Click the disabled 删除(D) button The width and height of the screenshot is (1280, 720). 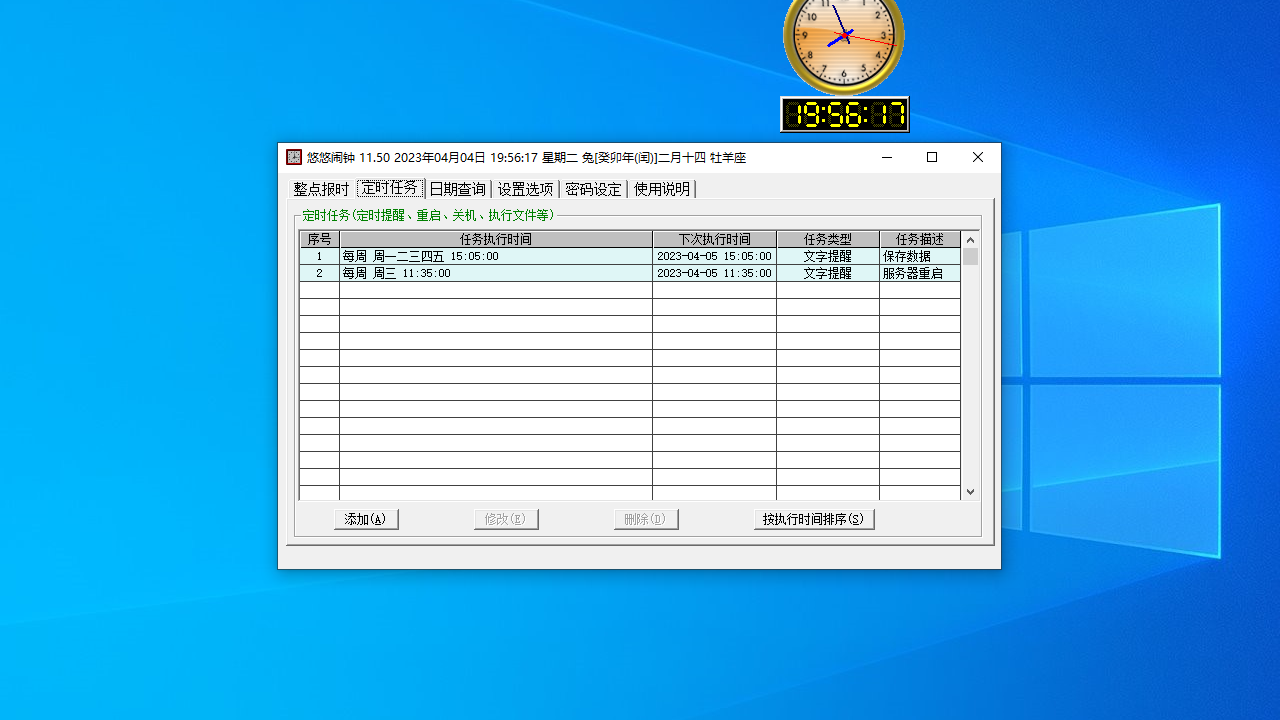(x=645, y=519)
